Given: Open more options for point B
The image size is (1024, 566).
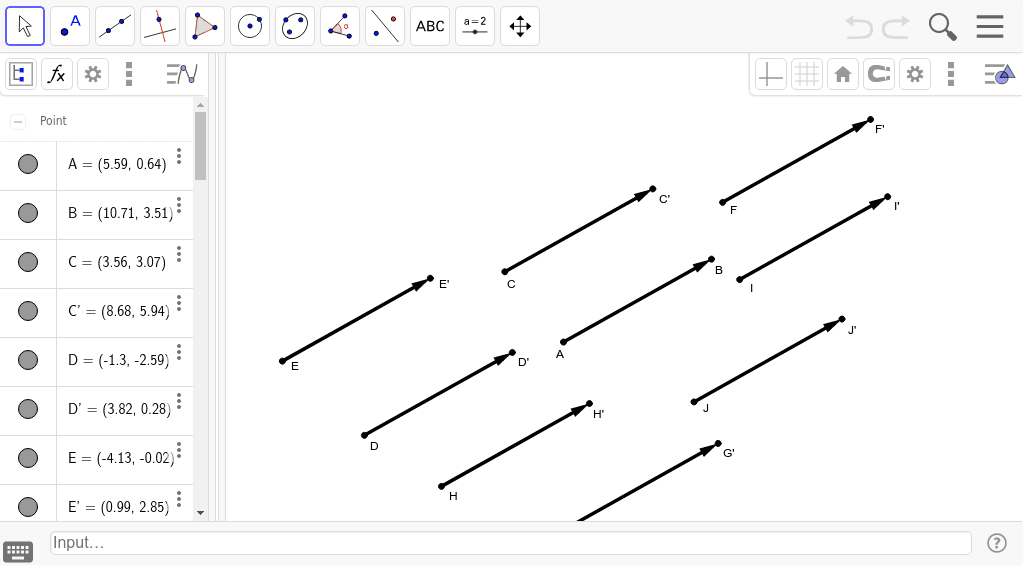Looking at the screenshot, I should click(x=179, y=205).
